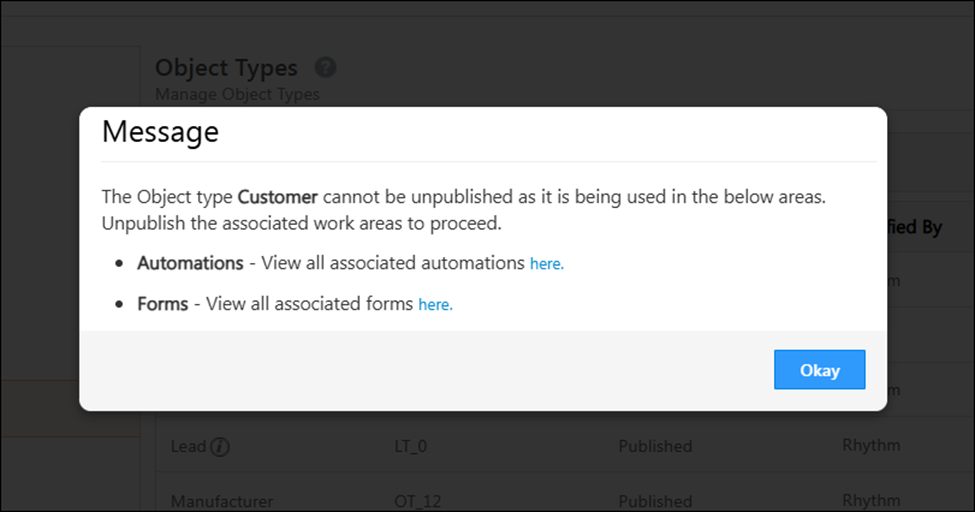The width and height of the screenshot is (975, 512).
Task: Click the Okay button in the dialog
Action: click(x=819, y=370)
